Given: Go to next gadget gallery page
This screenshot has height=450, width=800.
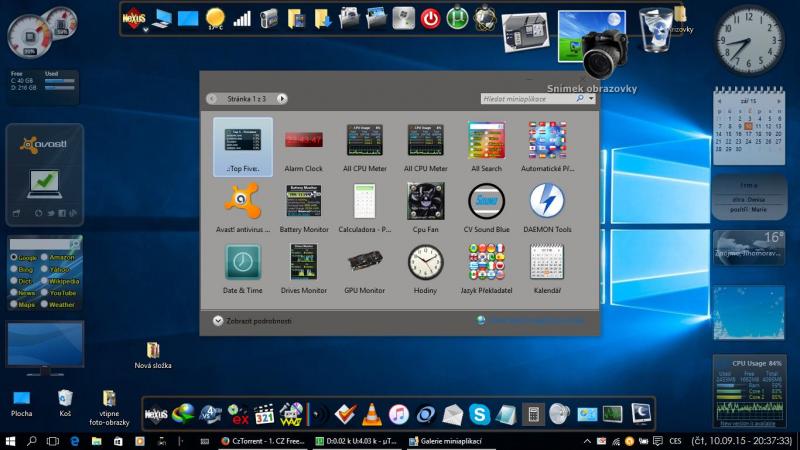Looking at the screenshot, I should pos(282,99).
